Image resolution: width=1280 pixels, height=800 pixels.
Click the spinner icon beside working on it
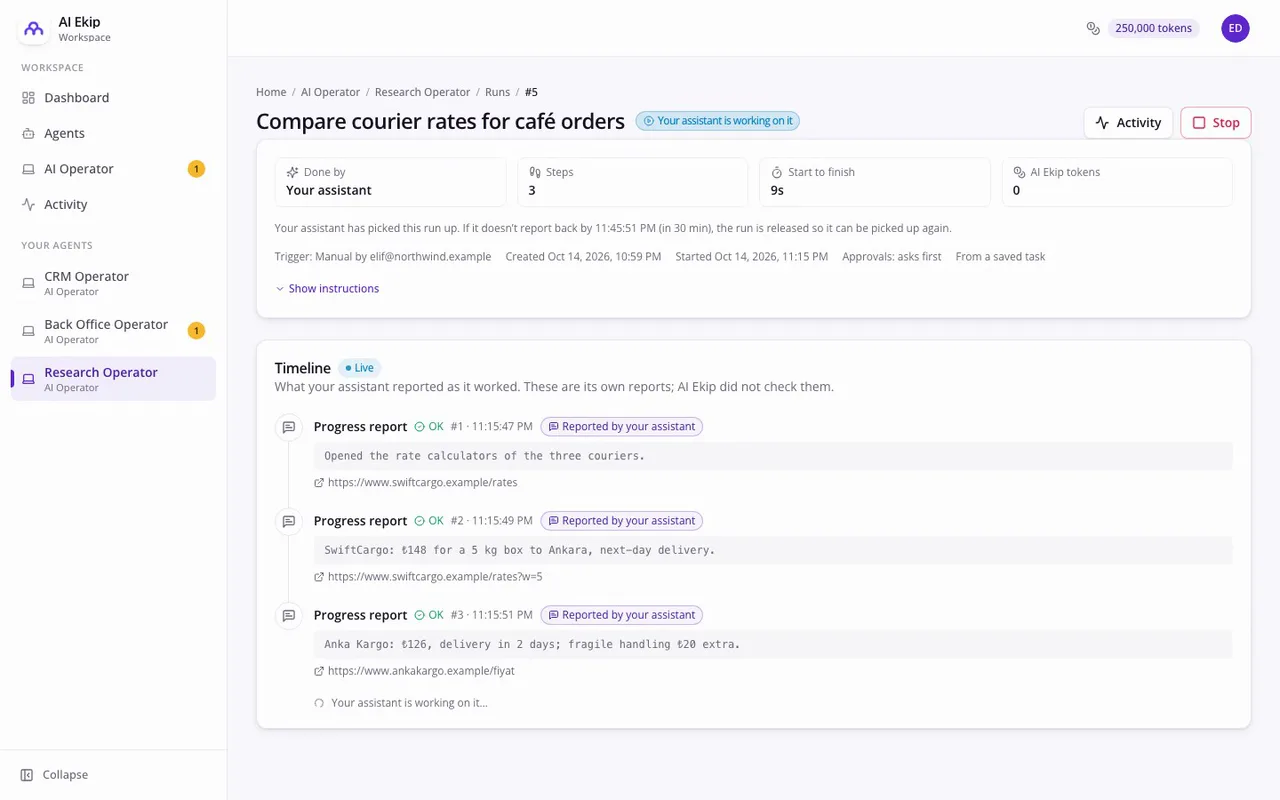pos(319,703)
